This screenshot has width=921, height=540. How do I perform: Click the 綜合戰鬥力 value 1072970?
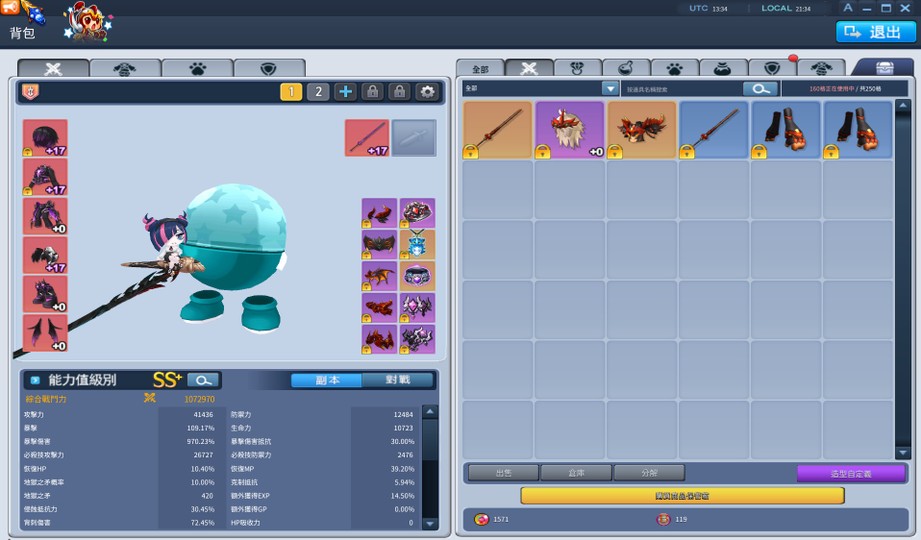(199, 399)
